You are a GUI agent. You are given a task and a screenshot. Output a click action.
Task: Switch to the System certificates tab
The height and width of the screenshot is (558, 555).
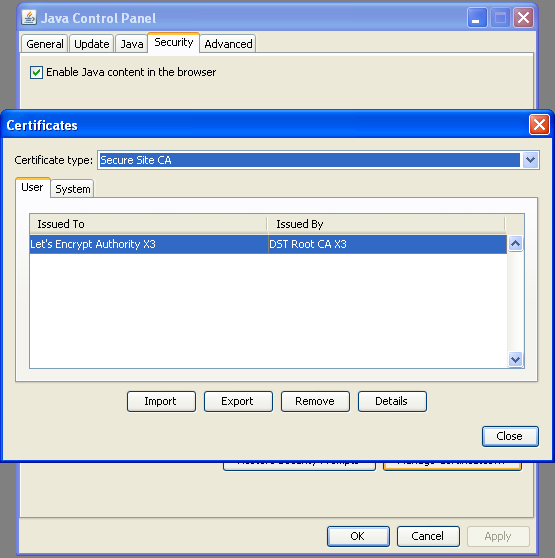click(x=73, y=189)
